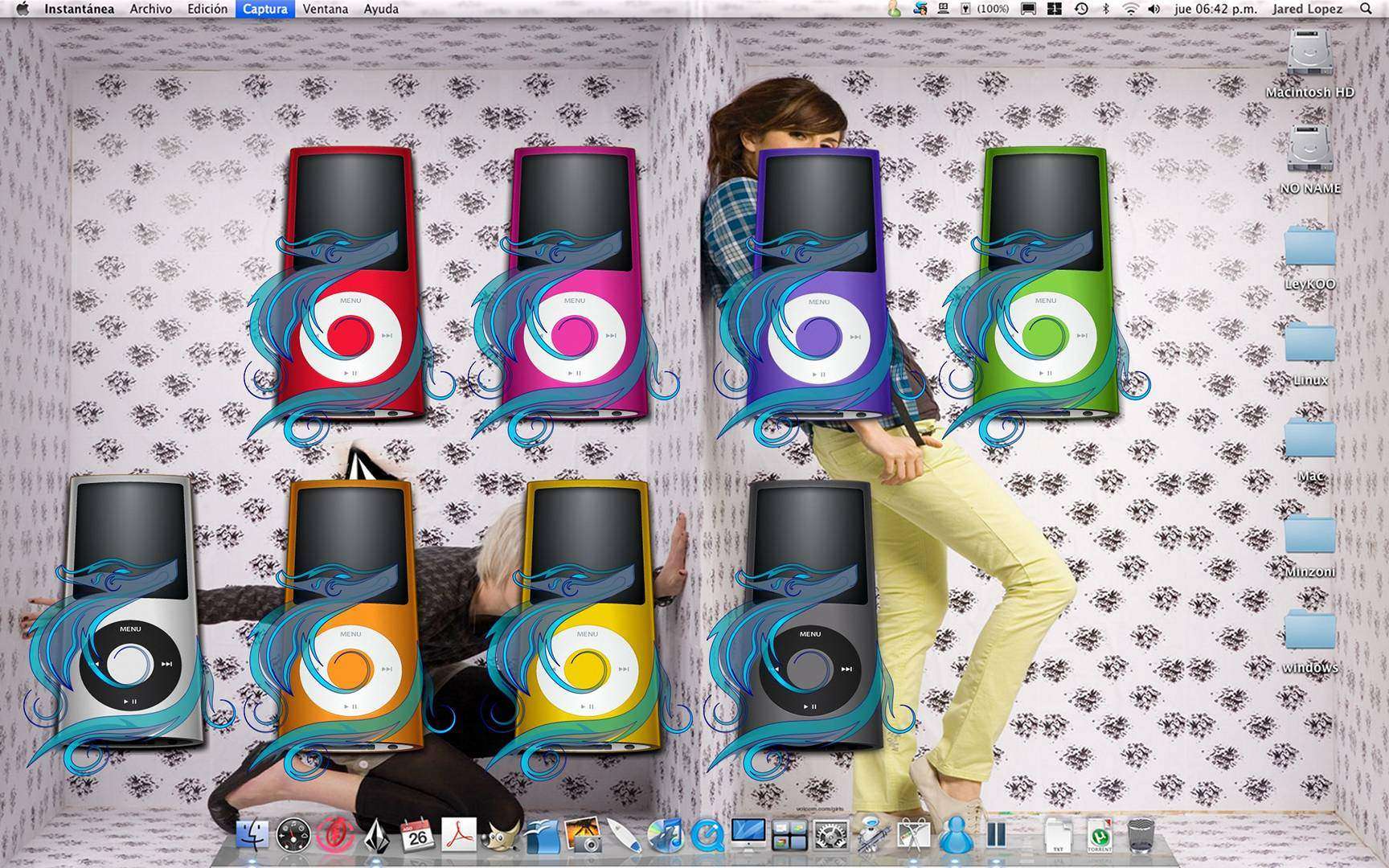1389x868 pixels.
Task: Click the iMac display icon in the dock
Action: pos(748,836)
